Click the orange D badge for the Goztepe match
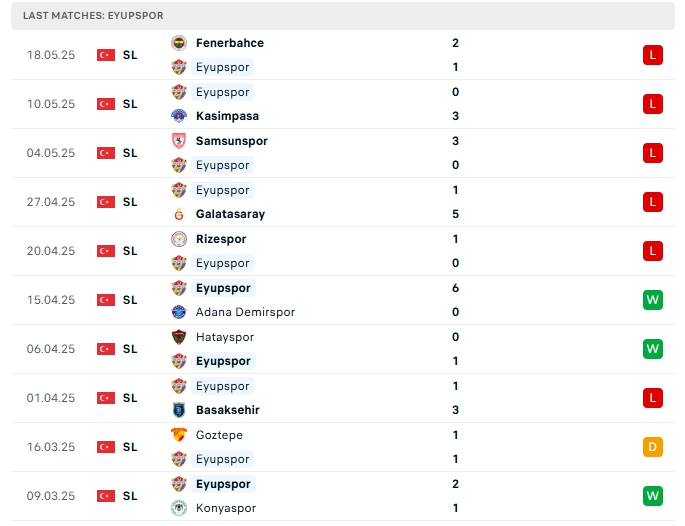The height and width of the screenshot is (526, 685). coord(653,447)
